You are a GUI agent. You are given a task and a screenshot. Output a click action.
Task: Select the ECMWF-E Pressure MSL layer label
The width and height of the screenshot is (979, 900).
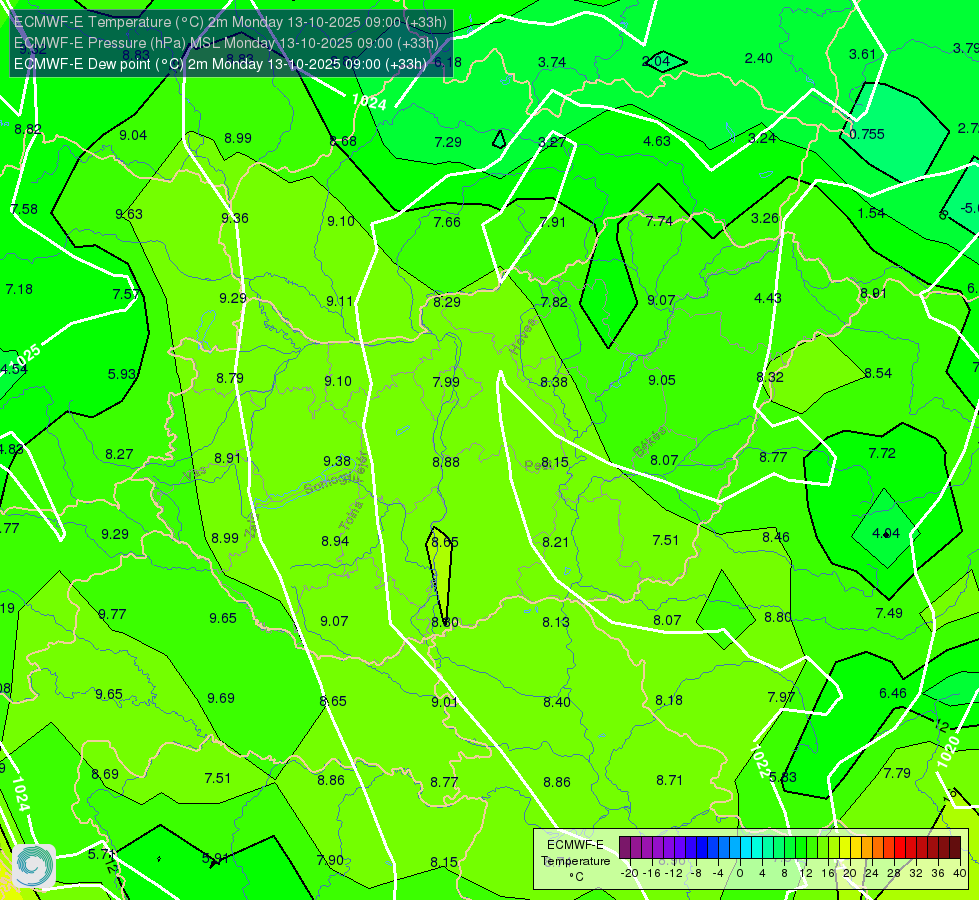[226, 43]
